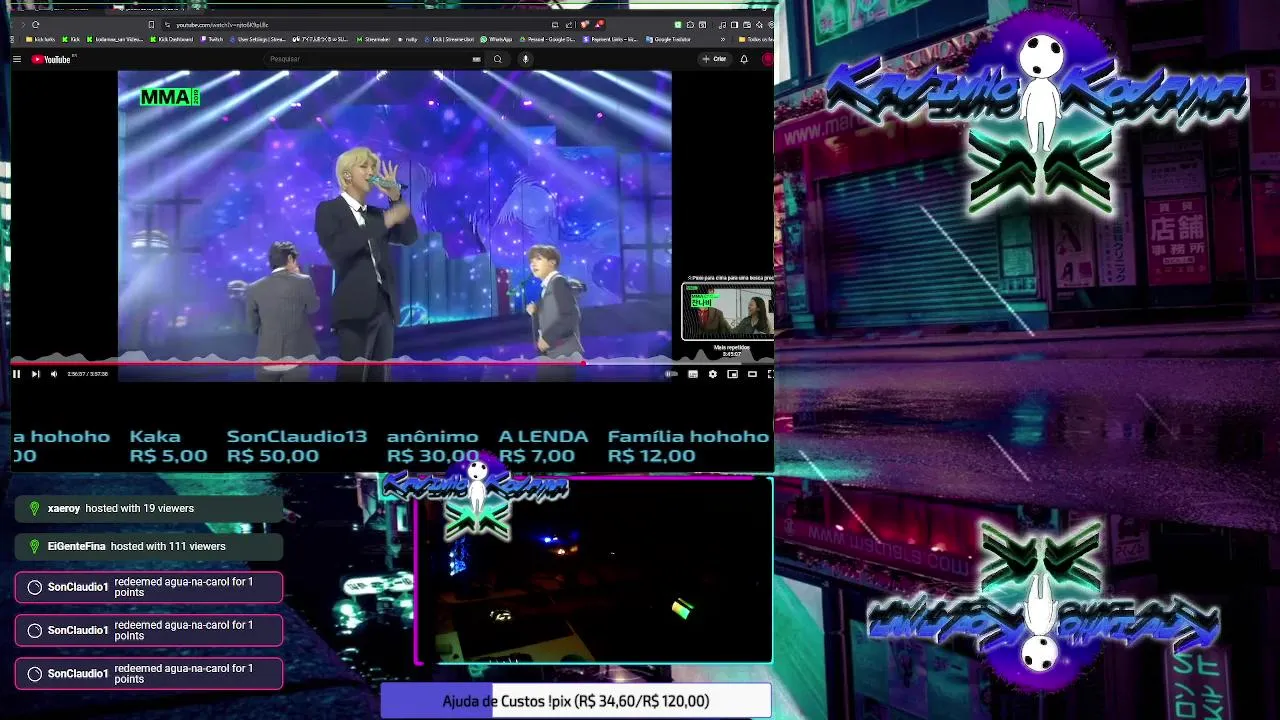Viewport: 1280px width, 720px height.
Task: Open the WhatsApp bookmark
Action: coord(497,39)
